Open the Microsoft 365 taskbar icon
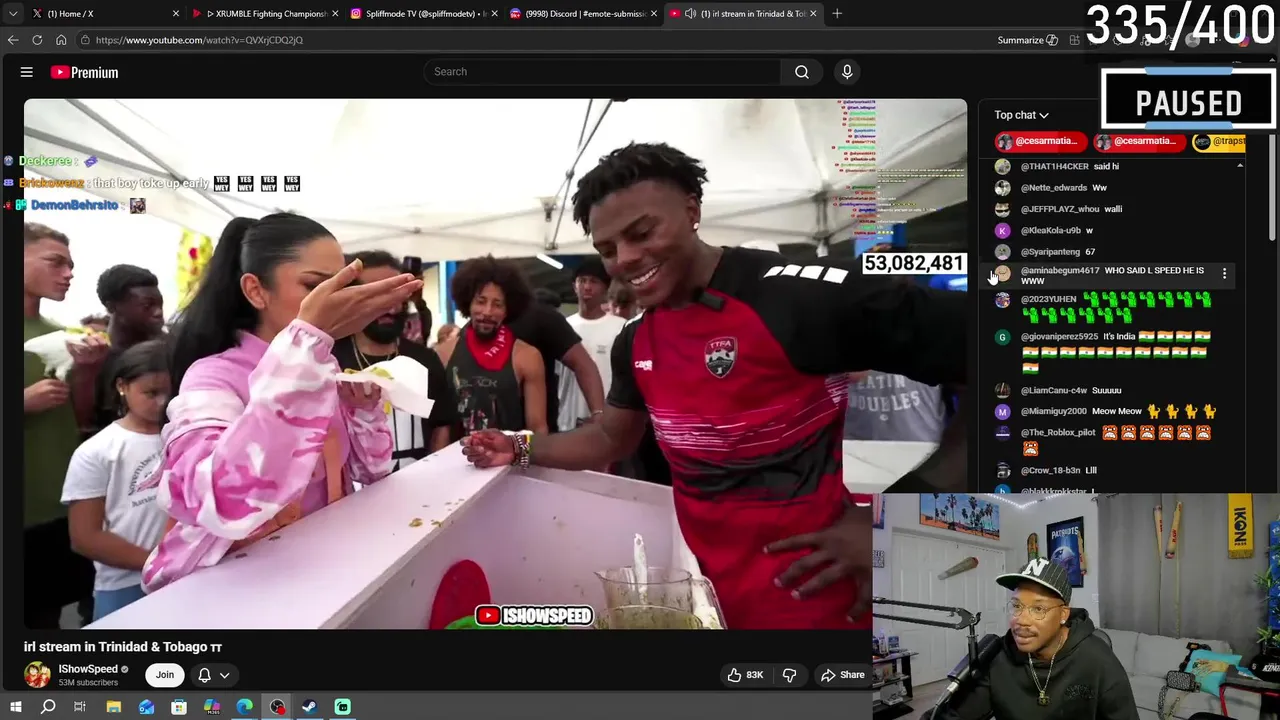Viewport: 1280px width, 720px height. pyautogui.click(x=212, y=707)
